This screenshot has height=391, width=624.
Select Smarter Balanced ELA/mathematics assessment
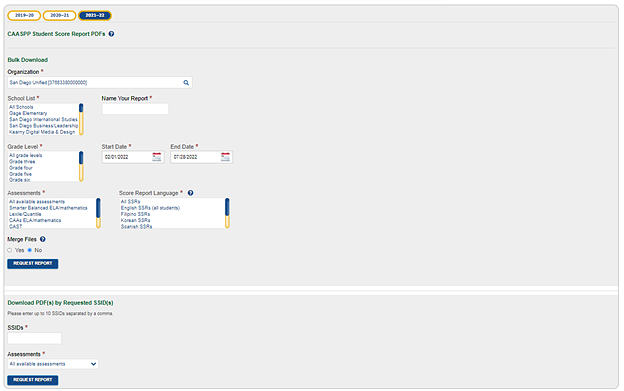(x=48, y=208)
